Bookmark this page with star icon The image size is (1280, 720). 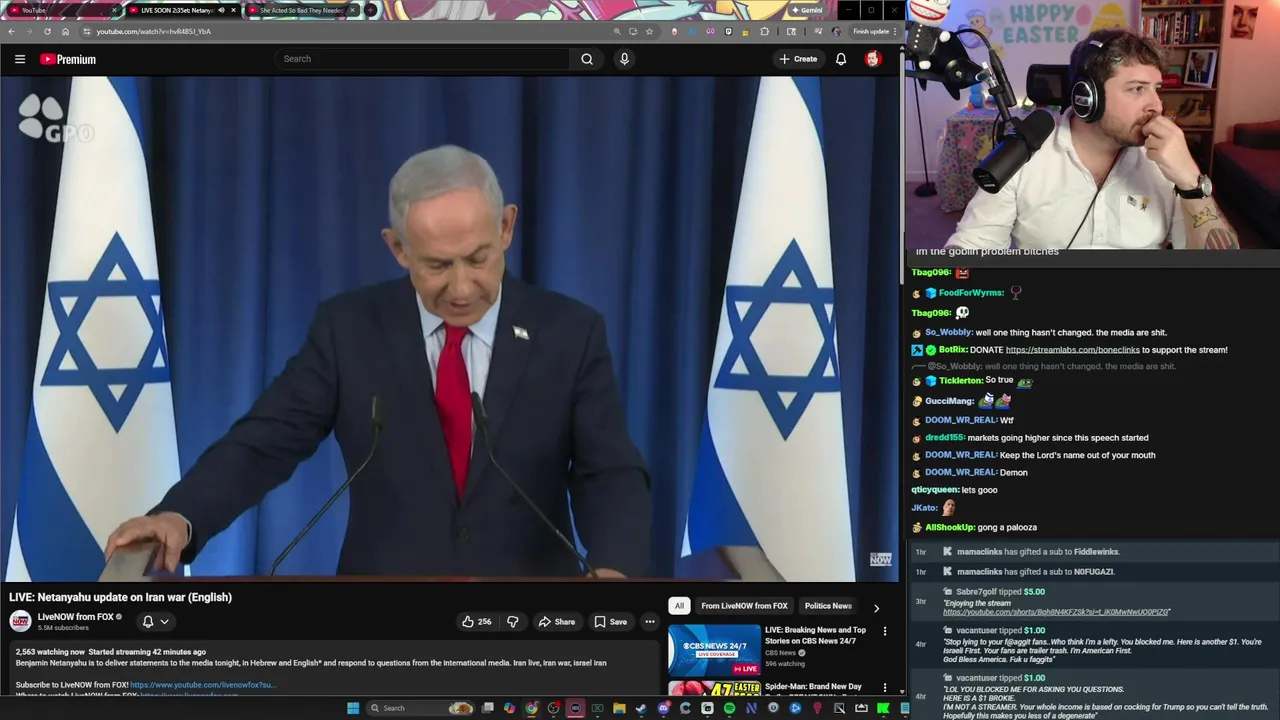(649, 31)
